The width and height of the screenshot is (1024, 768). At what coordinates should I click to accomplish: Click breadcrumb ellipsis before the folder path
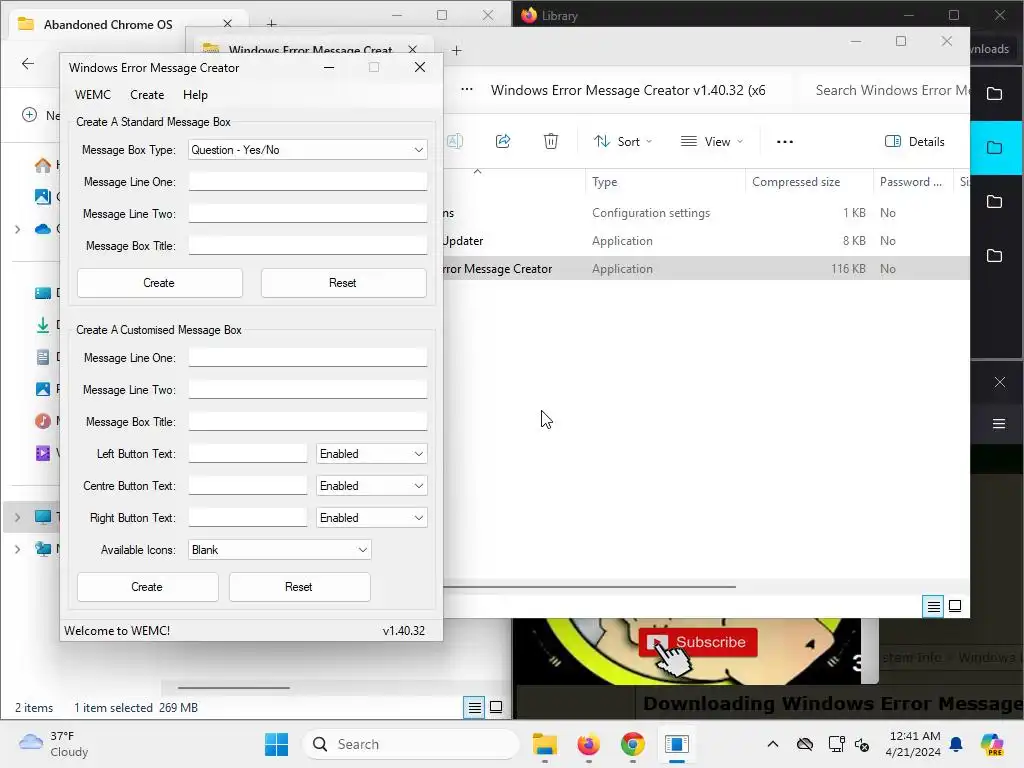tap(467, 90)
